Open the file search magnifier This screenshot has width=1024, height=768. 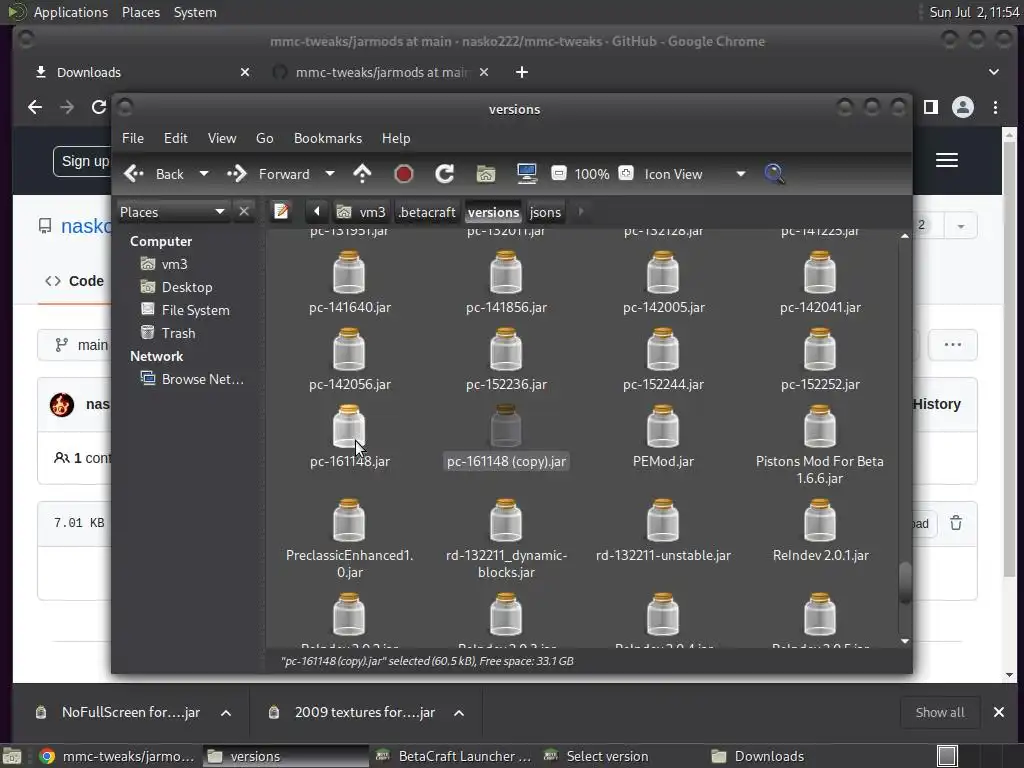774,174
